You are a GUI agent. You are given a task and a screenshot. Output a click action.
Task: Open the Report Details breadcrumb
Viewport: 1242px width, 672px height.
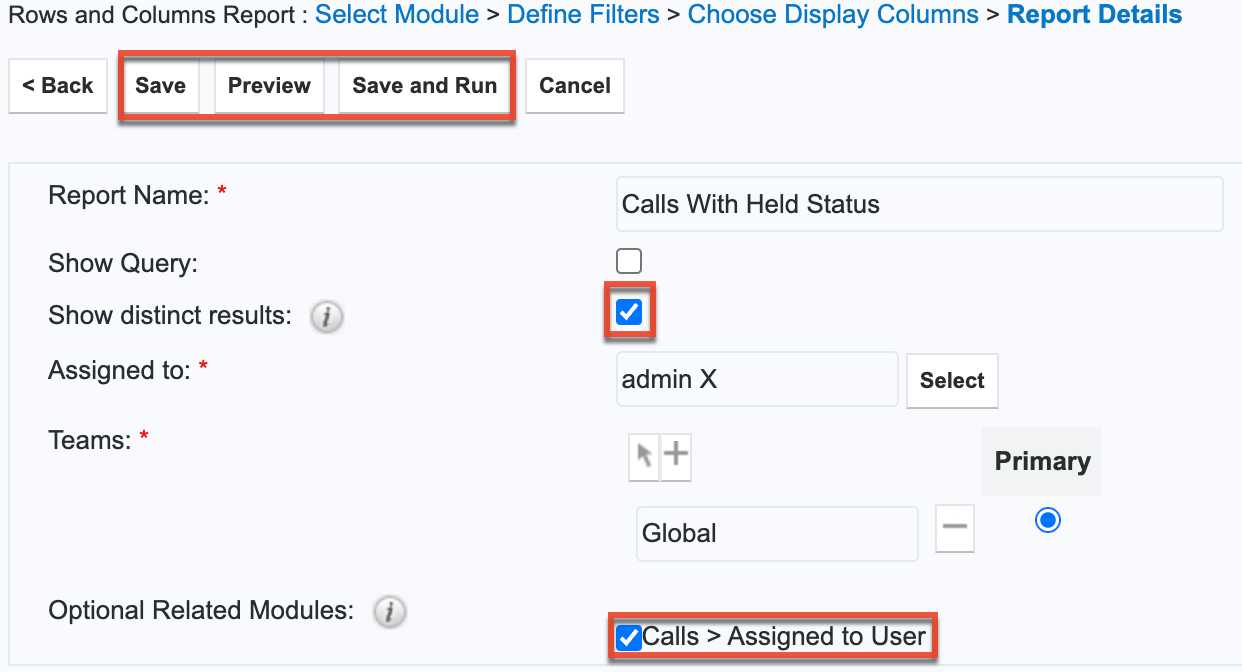pyautogui.click(x=1094, y=15)
